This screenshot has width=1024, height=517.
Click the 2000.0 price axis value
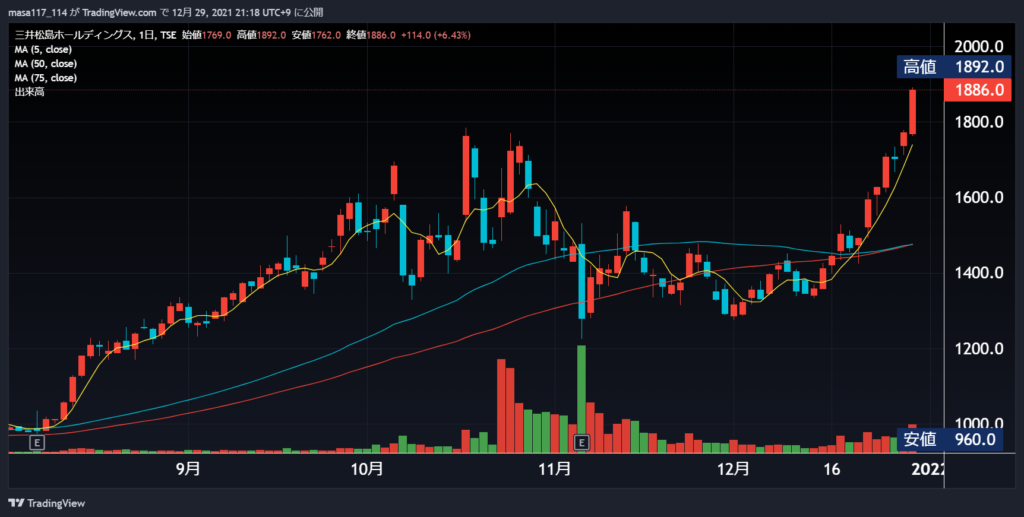979,46
